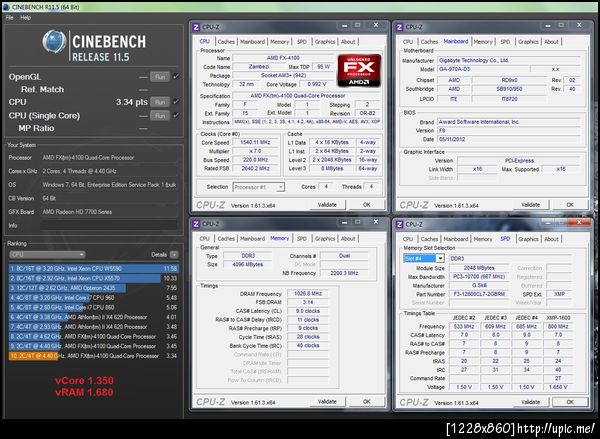Select the Intel Xeon CPU X5570 ranking row
This screenshot has height=439, width=600.
tap(94, 278)
